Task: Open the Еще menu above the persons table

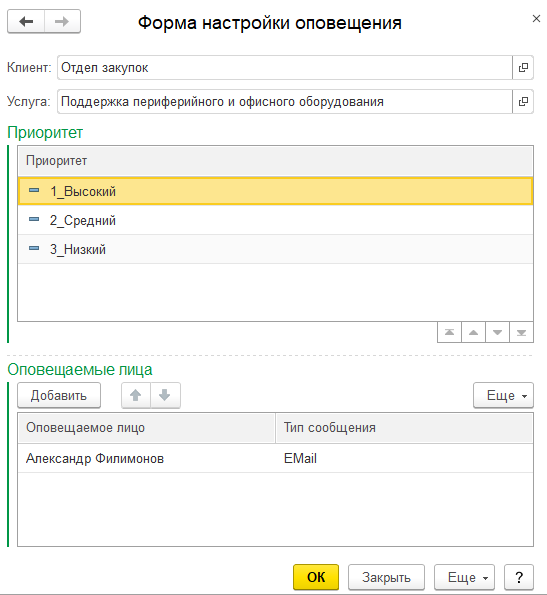Action: click(x=503, y=395)
